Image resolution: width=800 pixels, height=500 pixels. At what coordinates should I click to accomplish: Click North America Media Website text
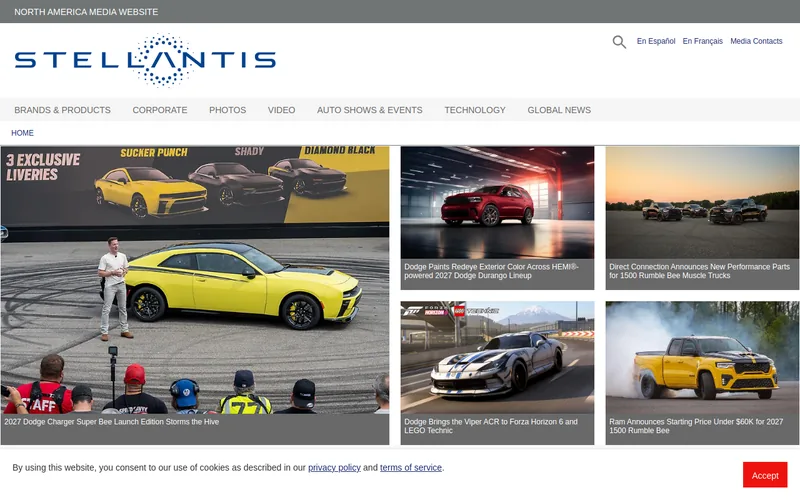click(x=86, y=12)
